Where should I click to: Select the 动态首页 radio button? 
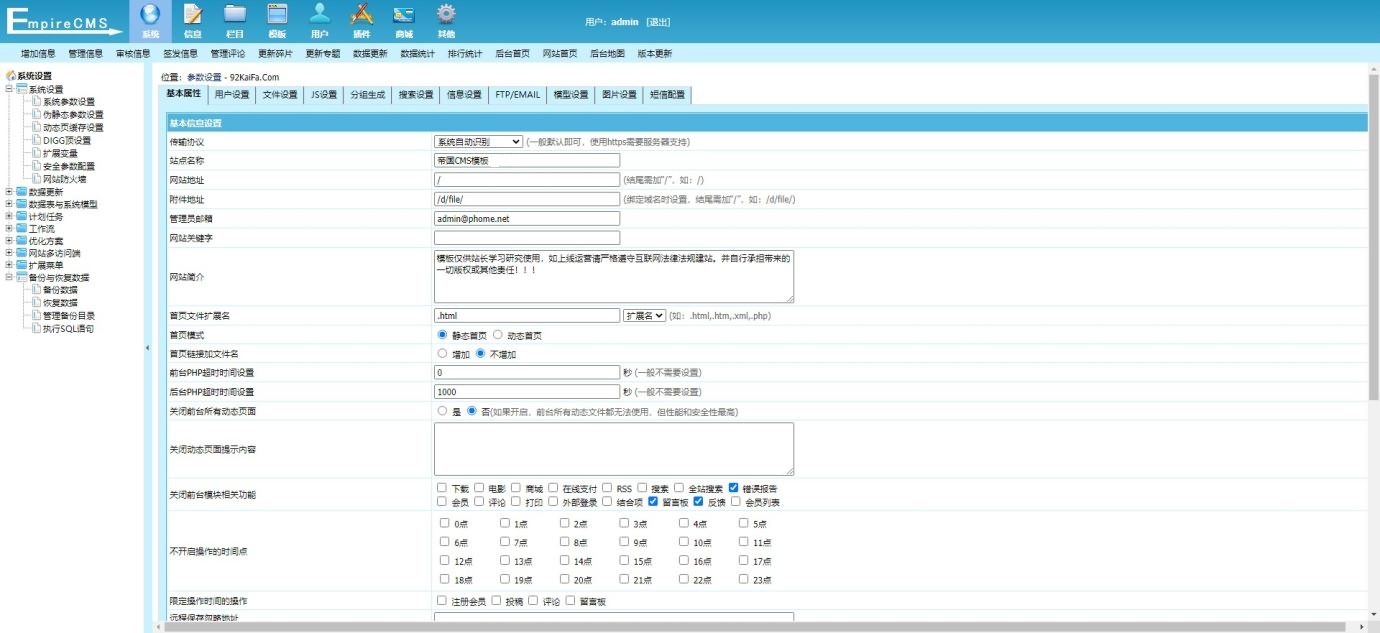[x=498, y=335]
